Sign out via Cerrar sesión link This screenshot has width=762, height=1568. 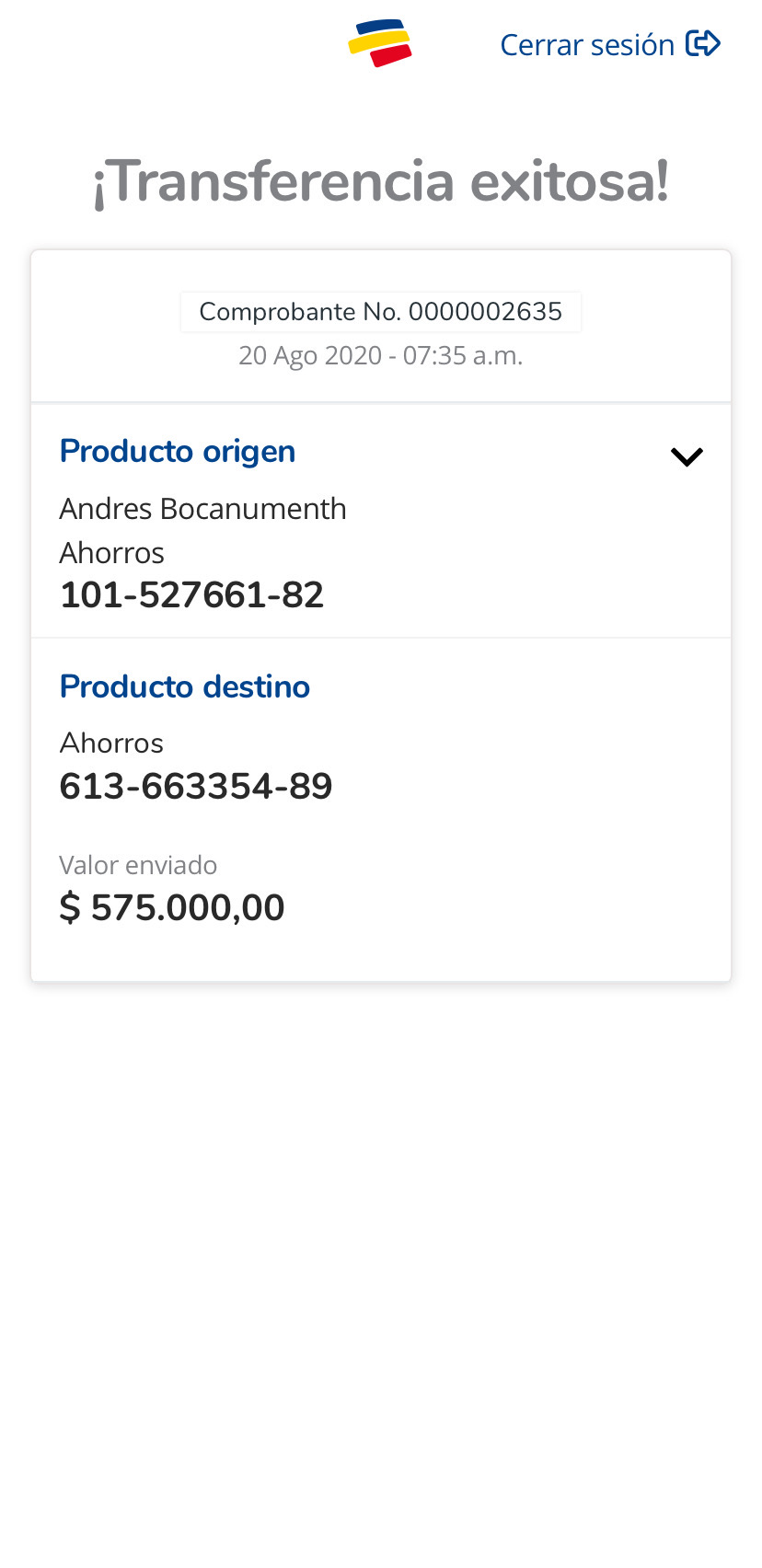[587, 44]
